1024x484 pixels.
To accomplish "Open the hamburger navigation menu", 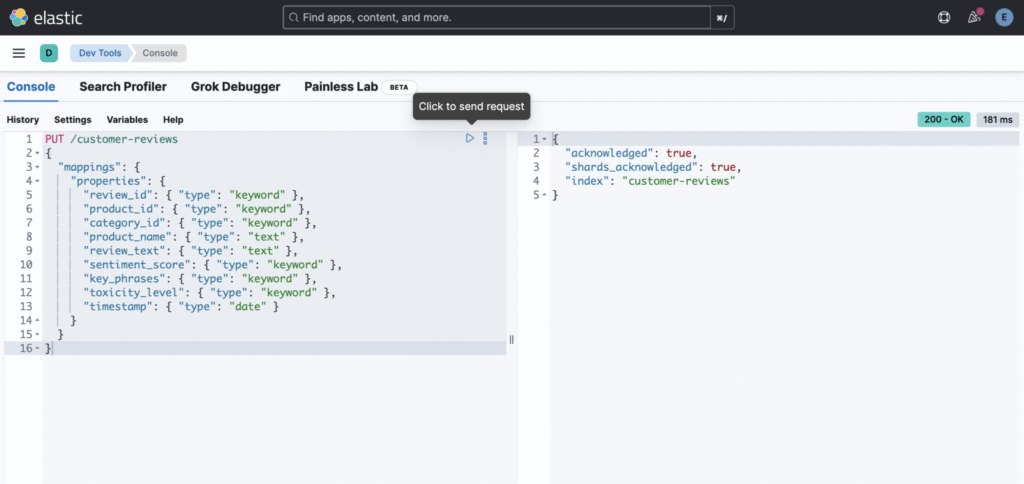I will click(x=19, y=53).
